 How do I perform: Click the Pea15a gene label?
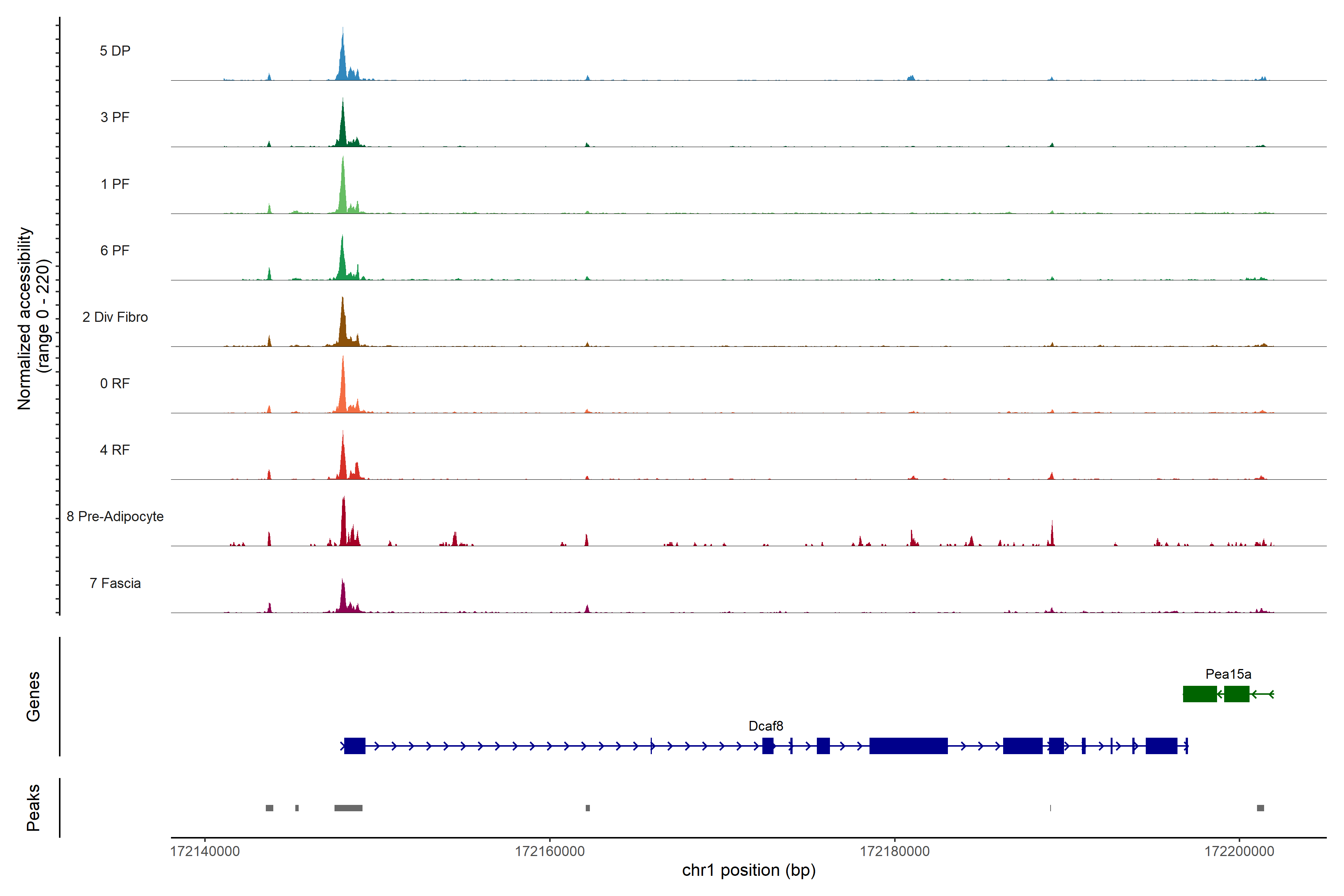click(x=1228, y=674)
